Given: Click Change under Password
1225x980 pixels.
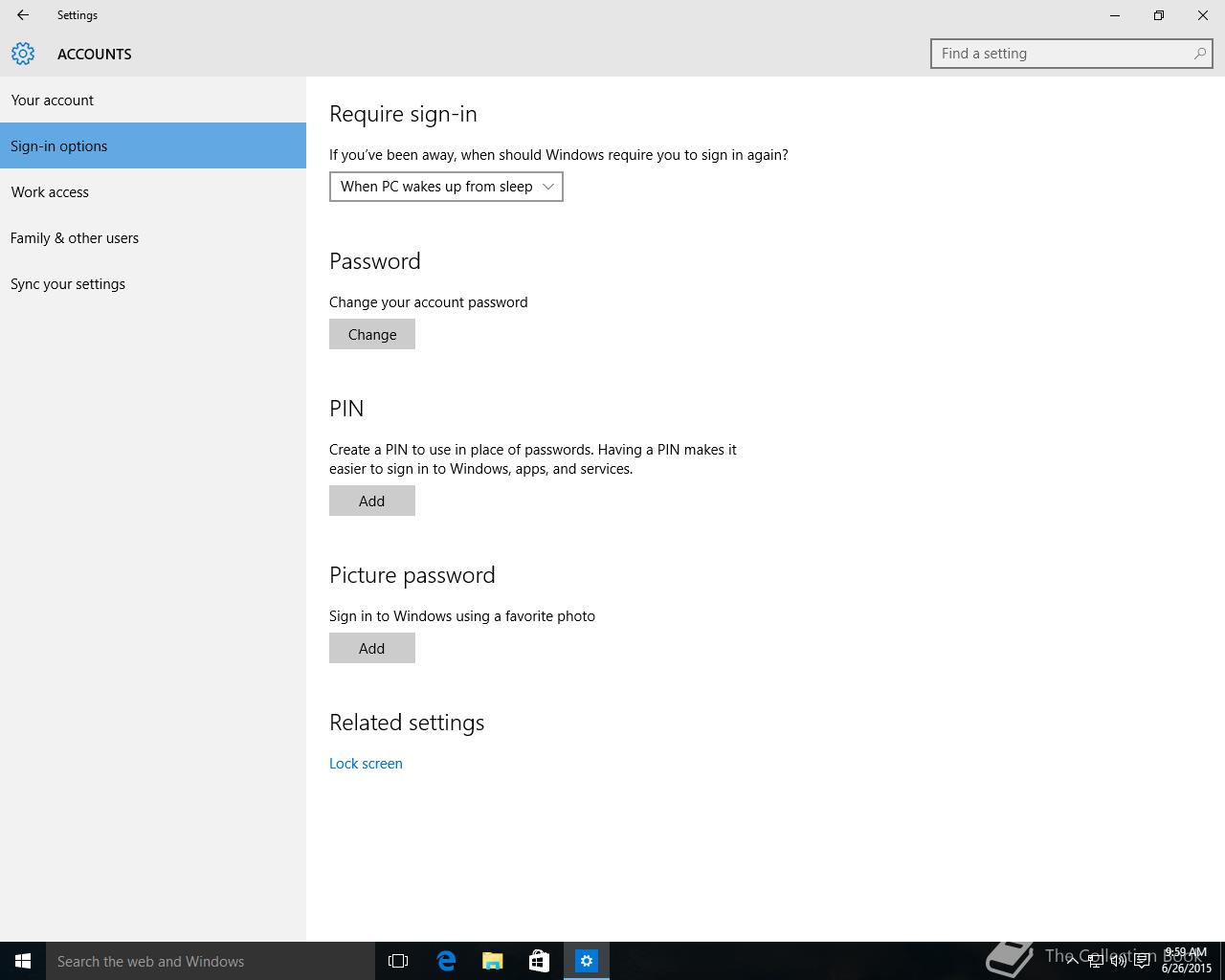Looking at the screenshot, I should tap(372, 334).
